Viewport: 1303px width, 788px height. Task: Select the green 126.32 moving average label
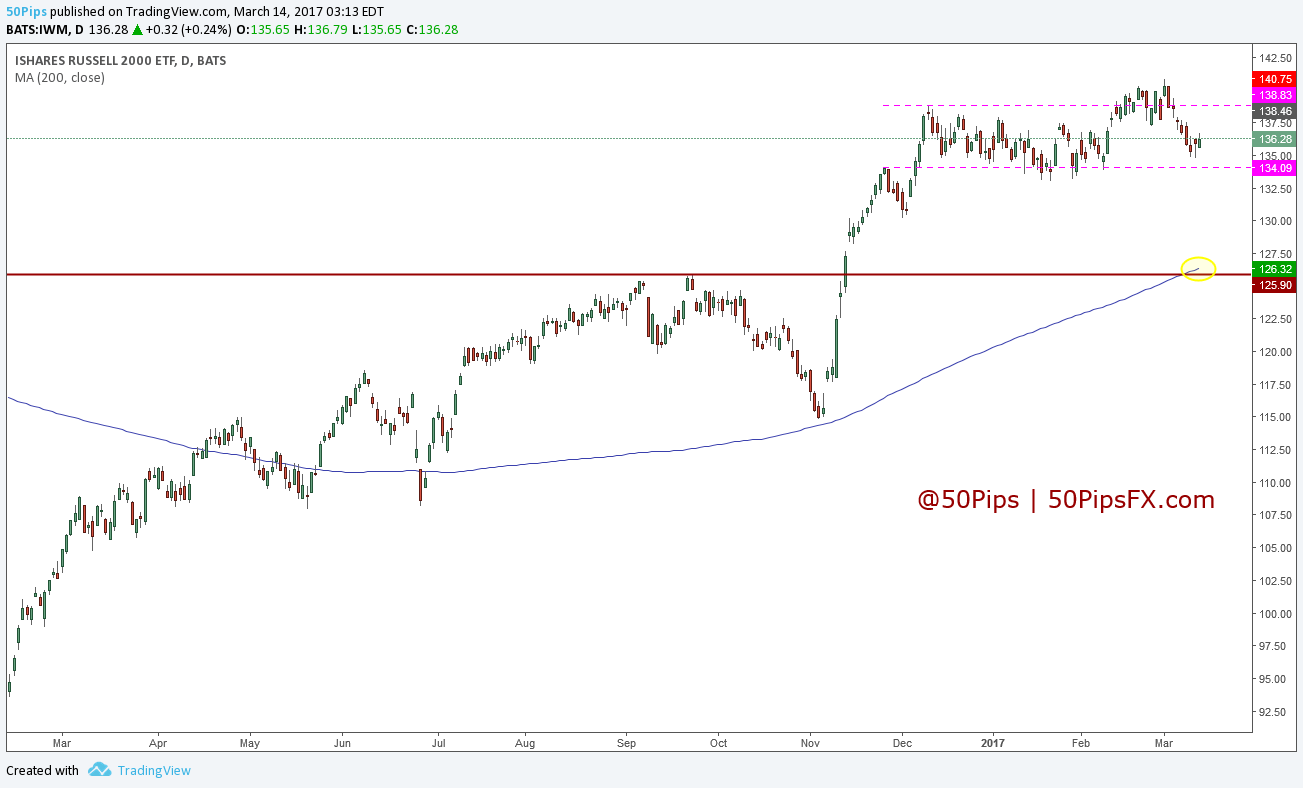tap(1275, 269)
